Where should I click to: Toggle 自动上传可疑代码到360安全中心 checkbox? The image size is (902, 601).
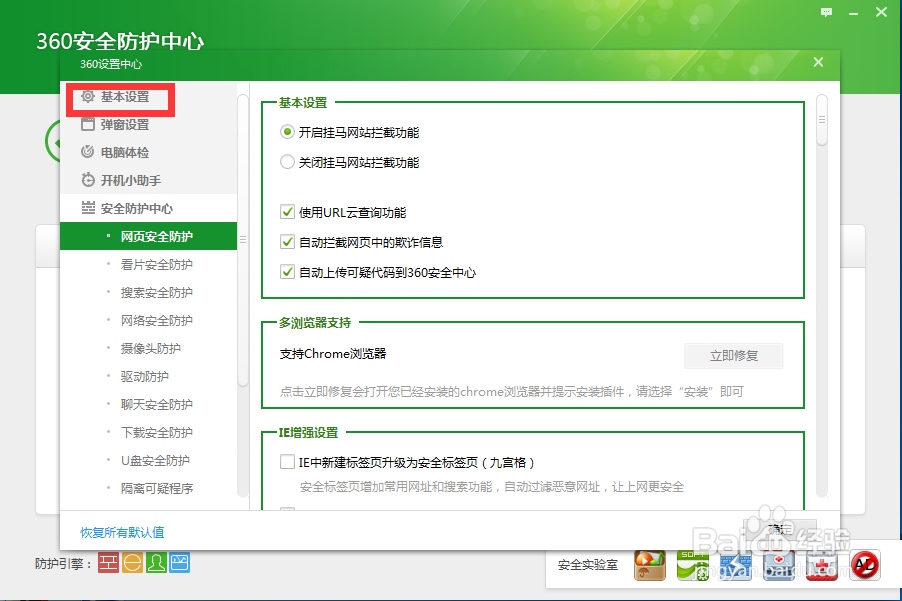click(287, 272)
